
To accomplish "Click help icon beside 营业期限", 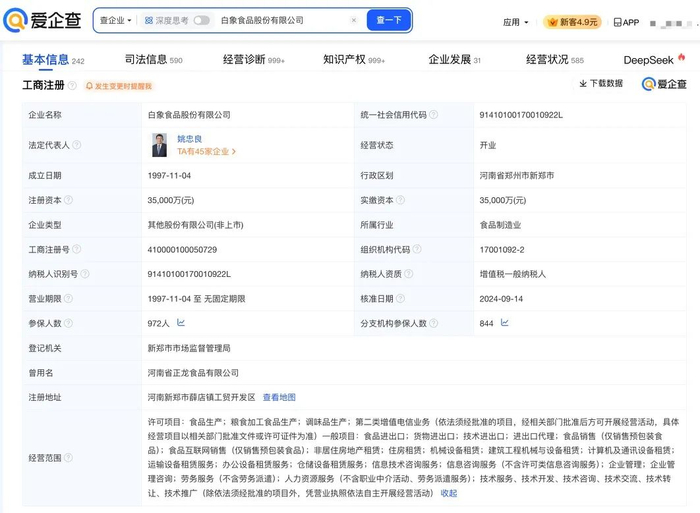I will [x=68, y=298].
